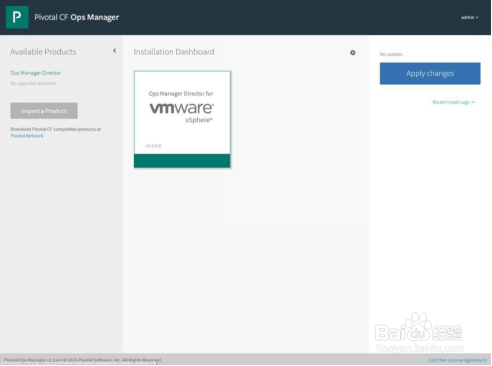The image size is (492, 366).
Task: Click the Apply changes button
Action: (430, 73)
